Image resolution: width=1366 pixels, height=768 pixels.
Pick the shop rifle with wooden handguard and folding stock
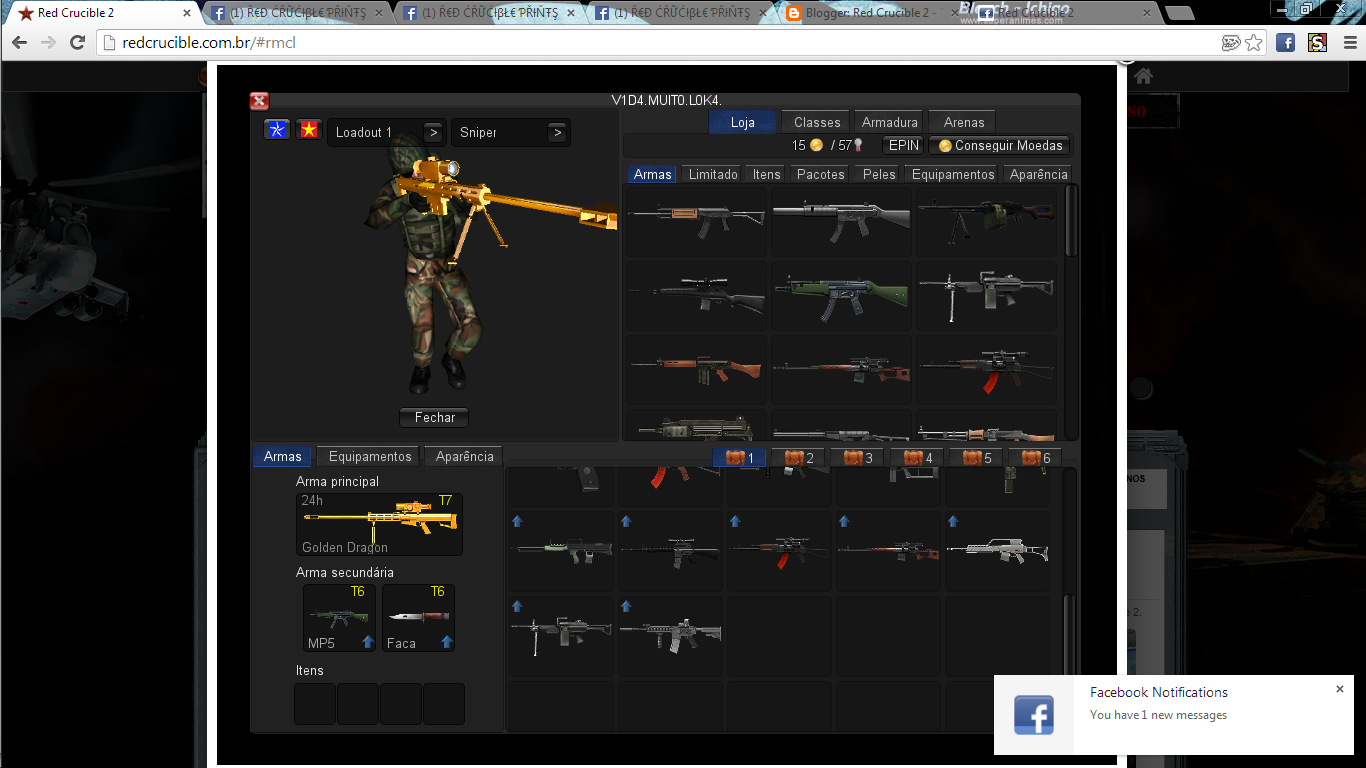(696, 221)
